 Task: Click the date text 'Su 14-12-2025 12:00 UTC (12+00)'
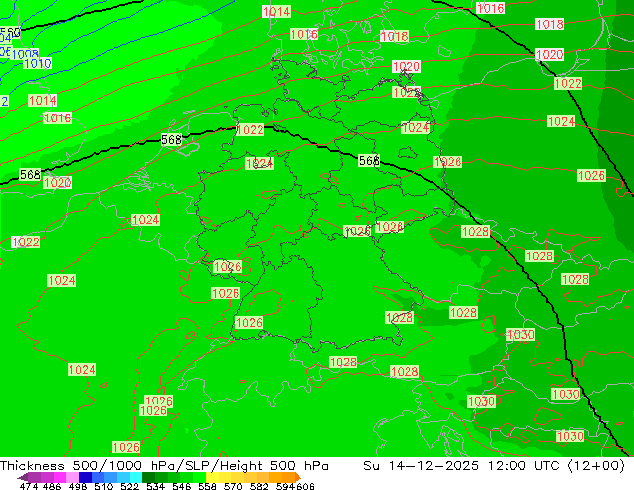[494, 466]
